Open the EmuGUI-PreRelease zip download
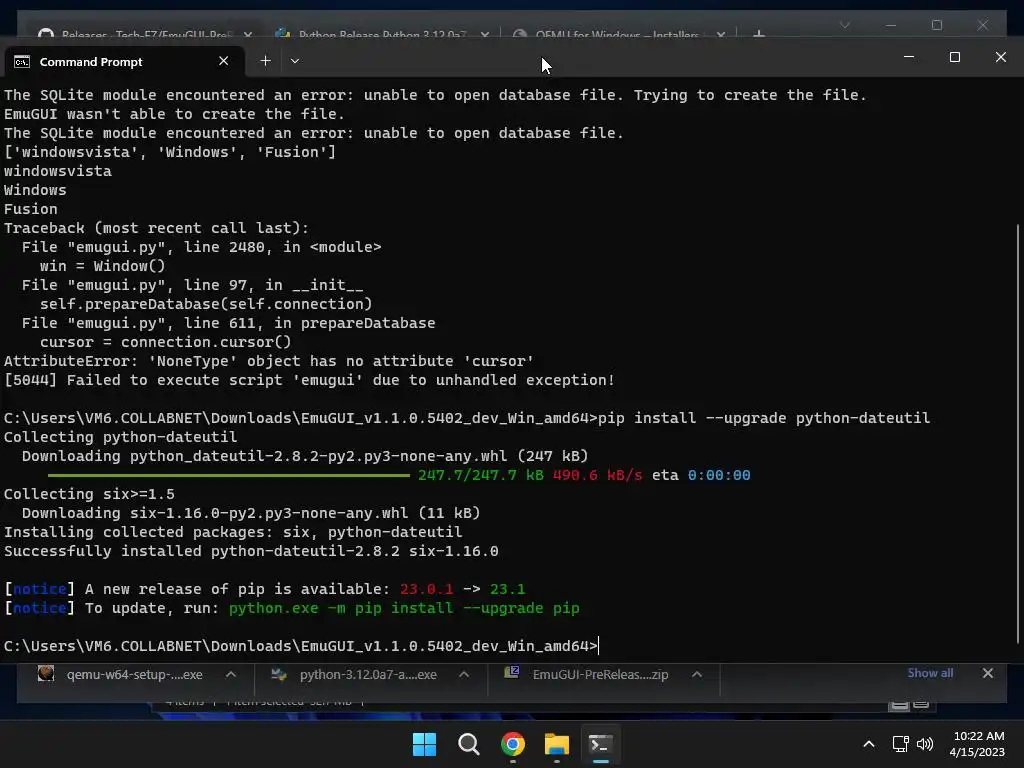This screenshot has height=768, width=1024. pyautogui.click(x=600, y=675)
